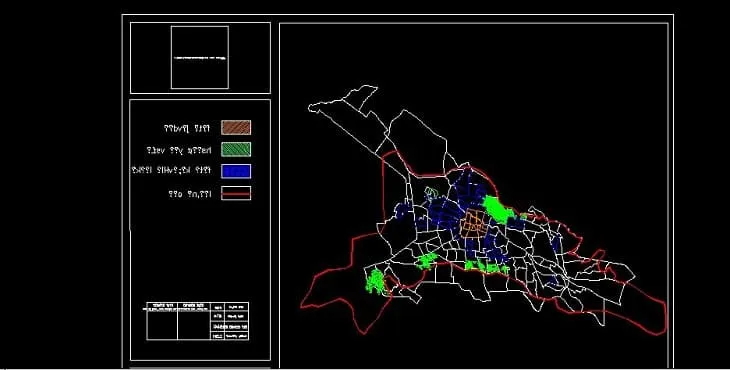730x370 pixels.
Task: Select the small text line inside top-left frame
Action: pos(200,58)
